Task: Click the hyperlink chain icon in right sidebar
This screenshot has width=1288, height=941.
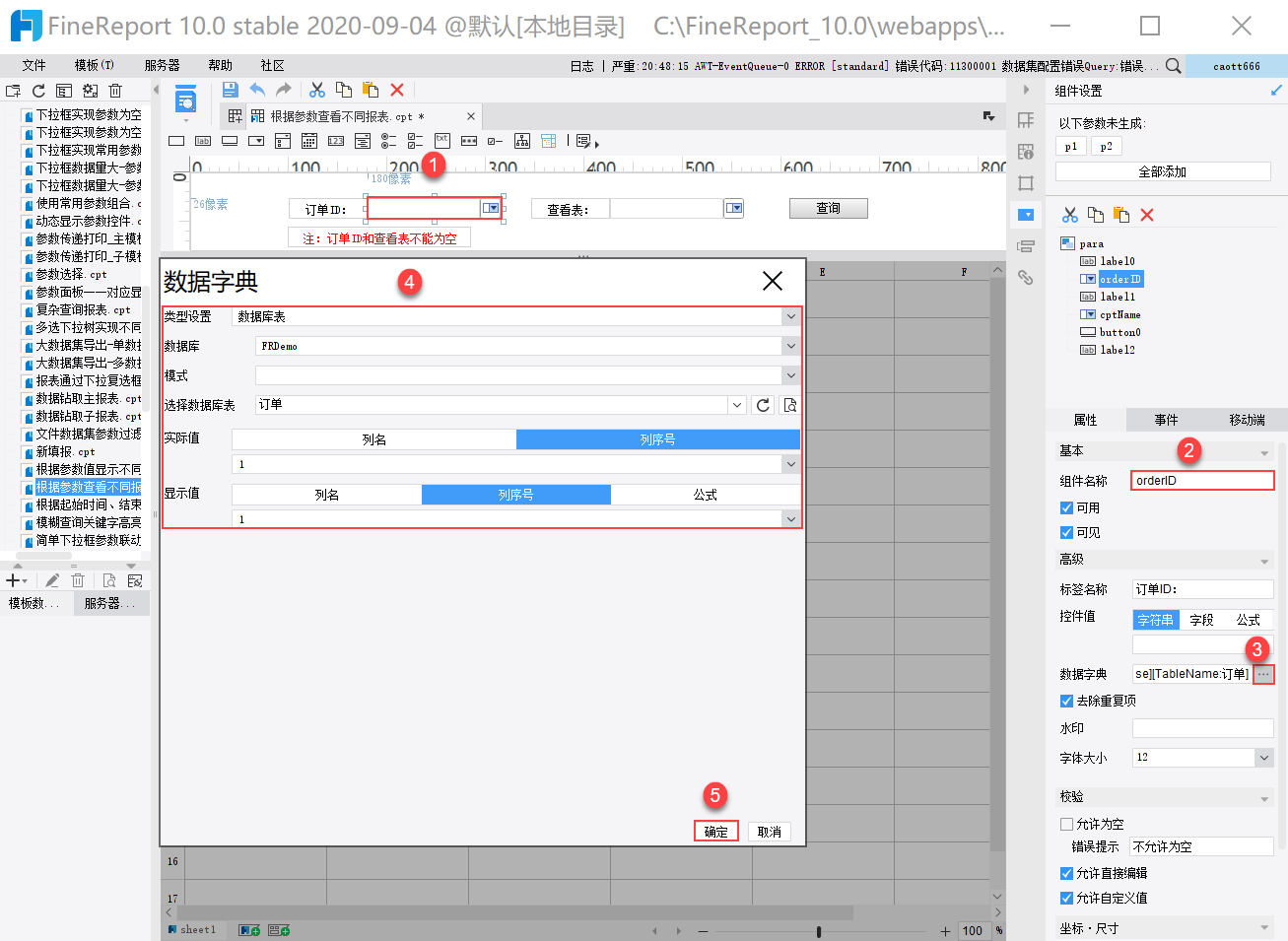Action: (1026, 278)
